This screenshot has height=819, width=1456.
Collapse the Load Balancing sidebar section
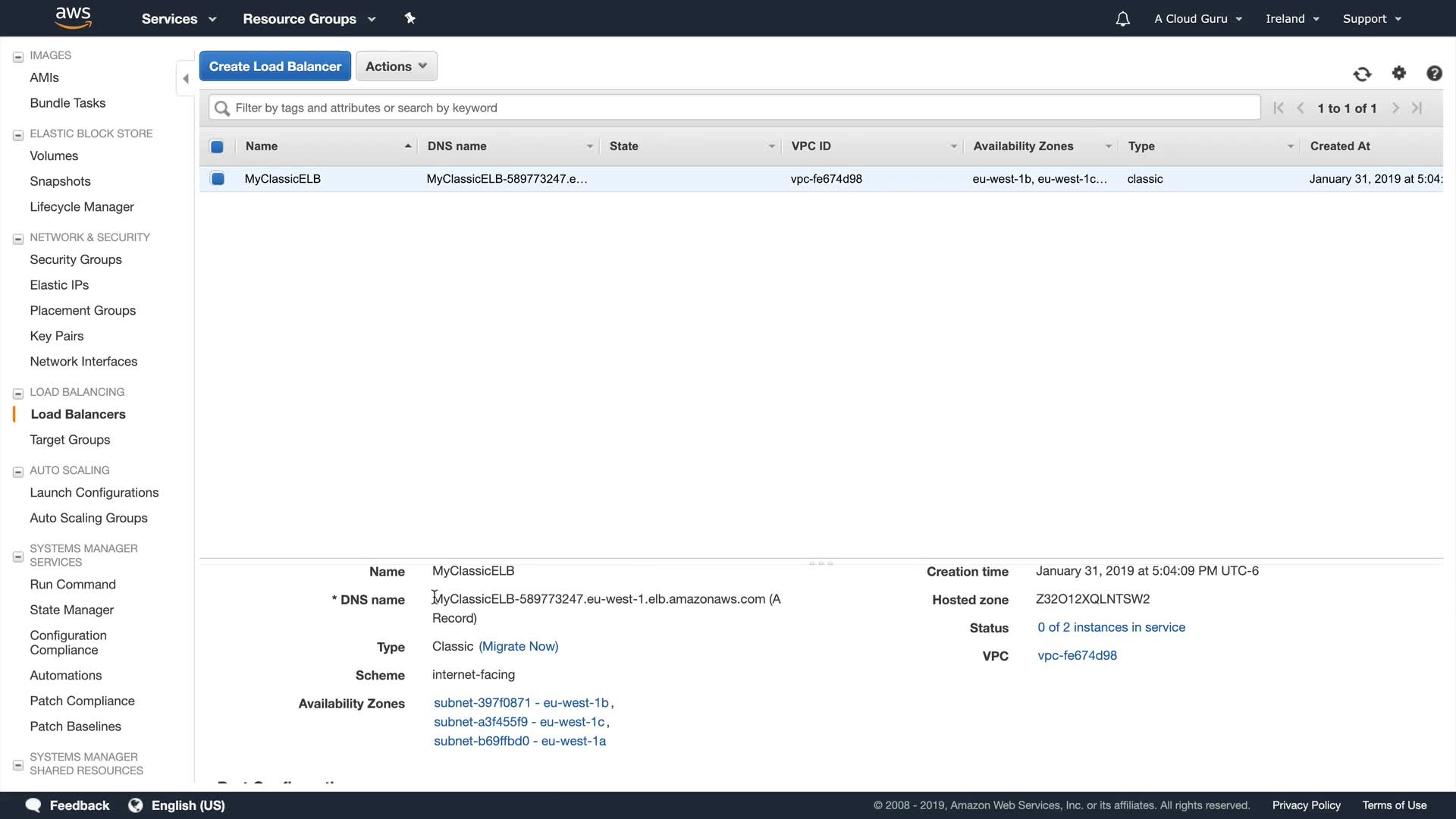click(x=18, y=393)
